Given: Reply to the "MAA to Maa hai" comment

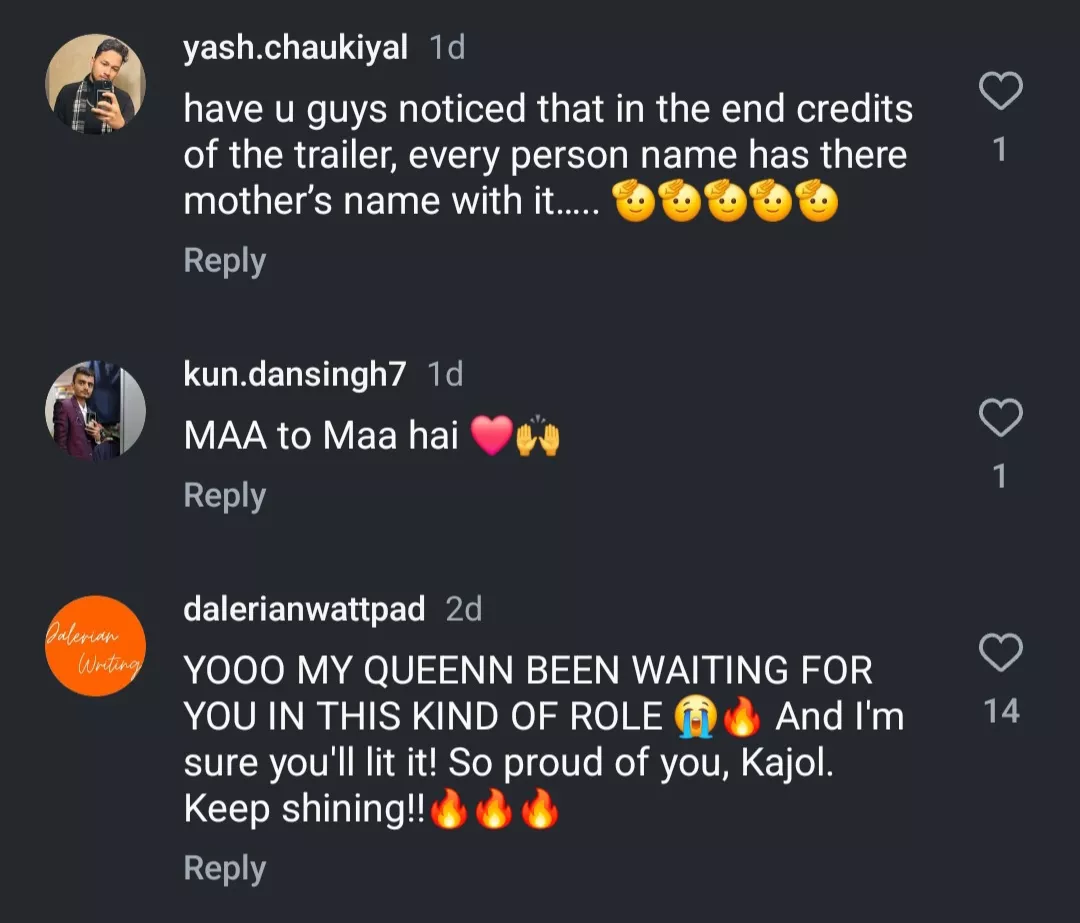Looking at the screenshot, I should (x=225, y=496).
